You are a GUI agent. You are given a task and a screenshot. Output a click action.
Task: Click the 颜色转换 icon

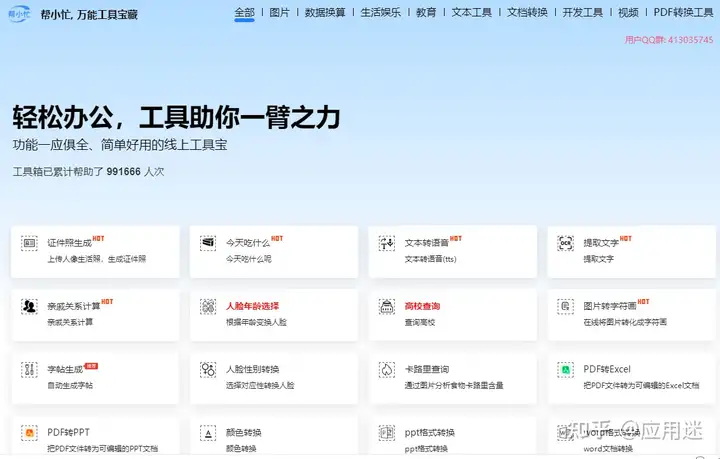[x=208, y=432]
